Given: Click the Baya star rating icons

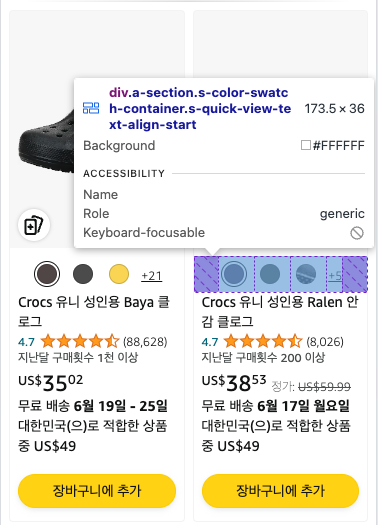Looking at the screenshot, I should point(80,342).
